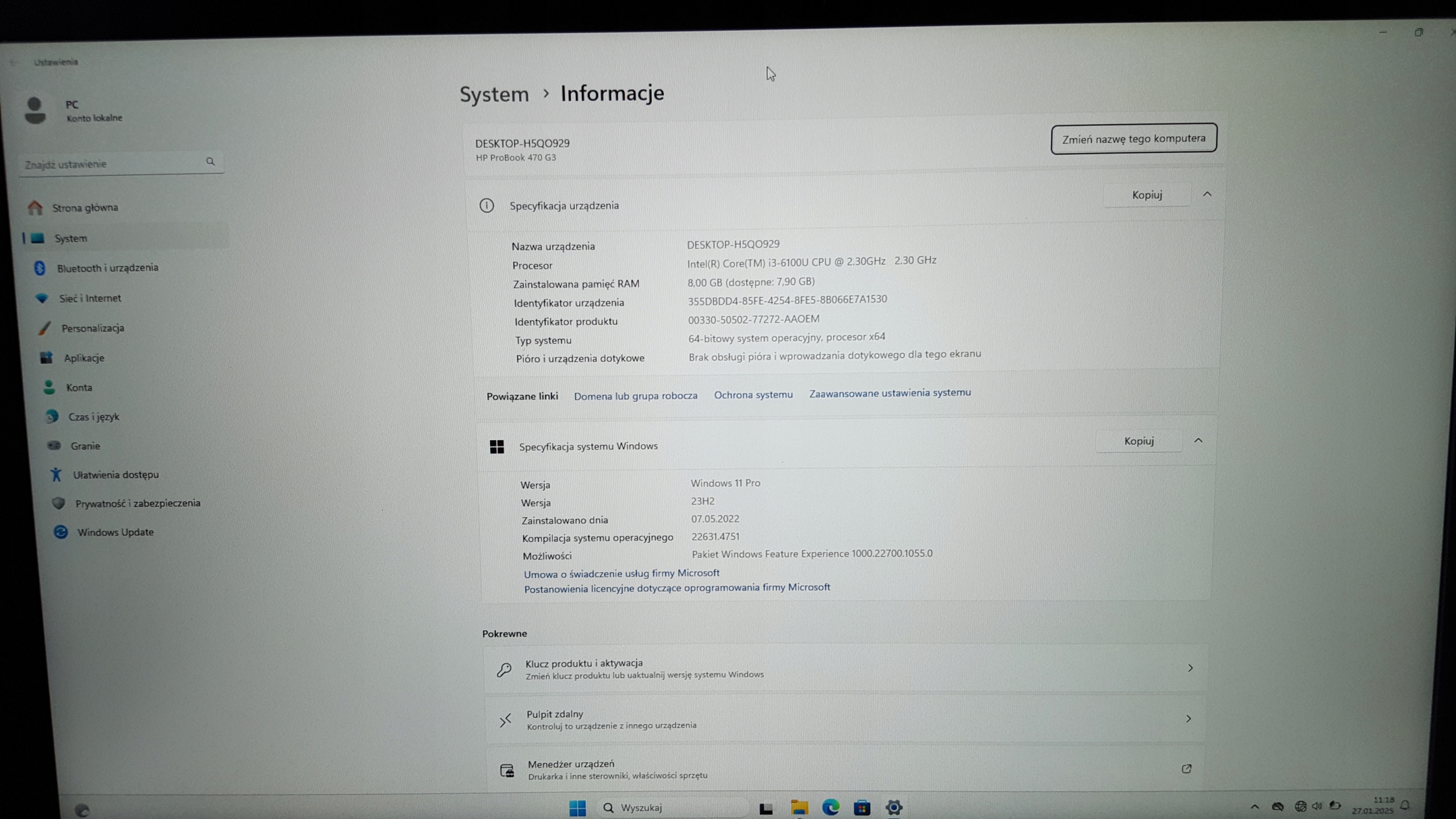Launch Microsoft Edge from taskbar
The height and width of the screenshot is (819, 1456).
830,808
